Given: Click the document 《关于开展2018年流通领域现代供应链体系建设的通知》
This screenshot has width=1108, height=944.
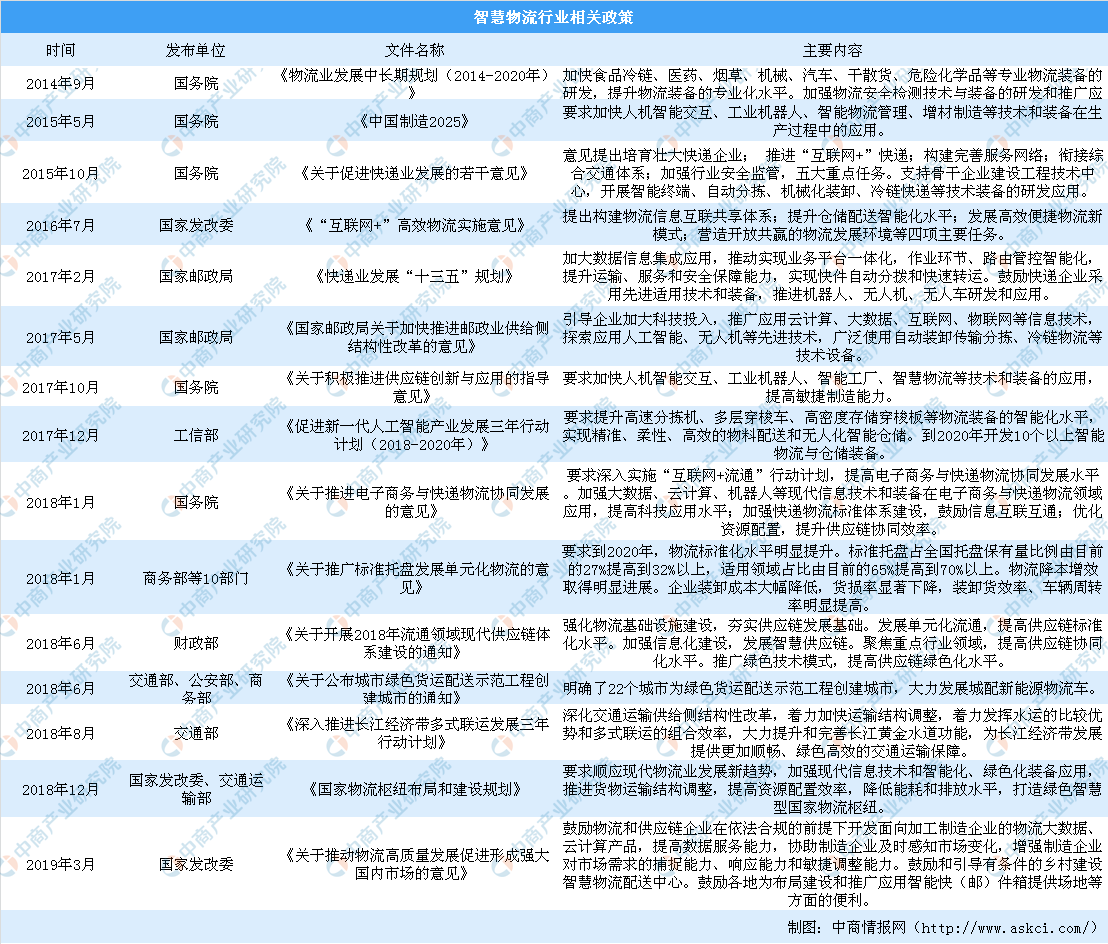Looking at the screenshot, I should [415, 643].
